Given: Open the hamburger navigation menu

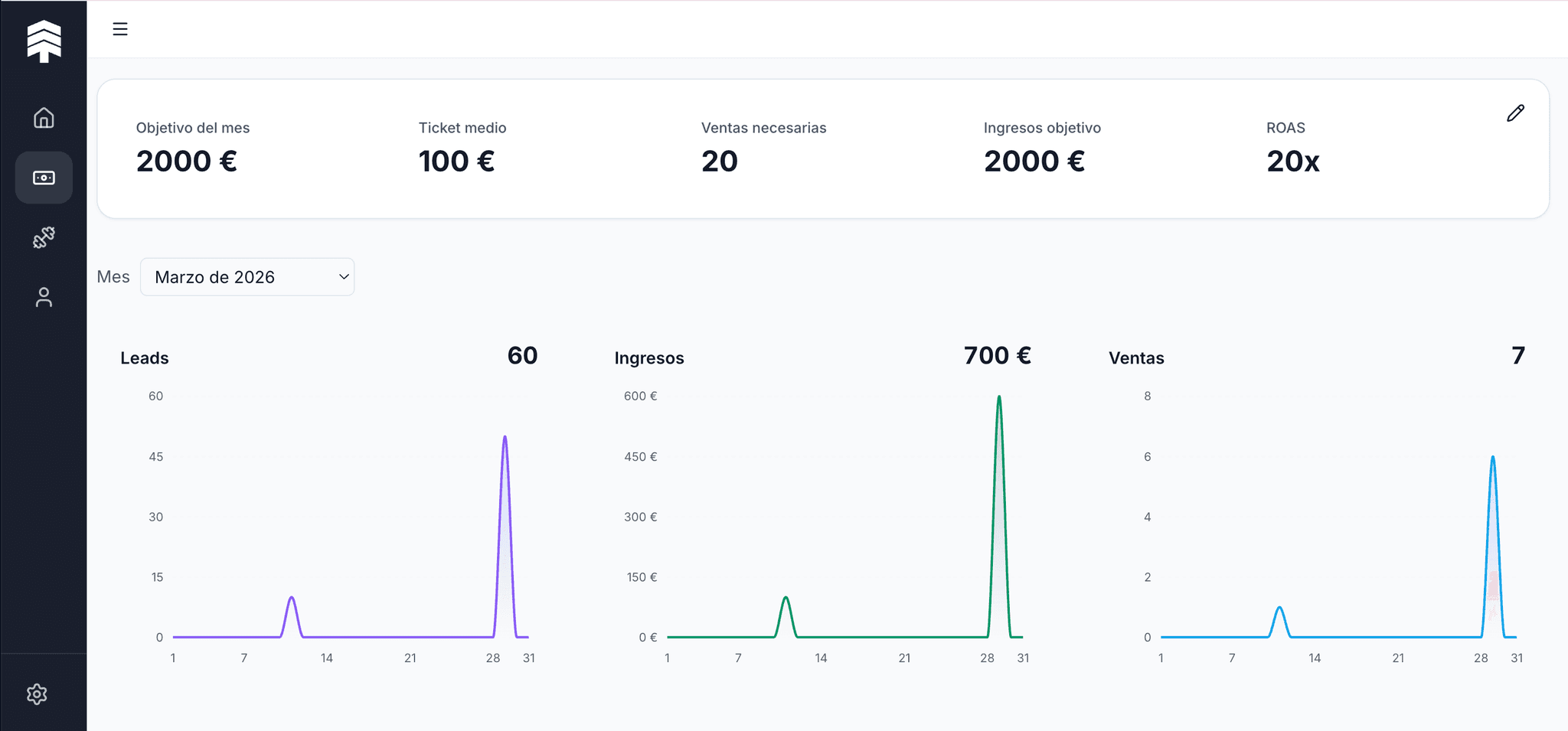Looking at the screenshot, I should click(x=120, y=28).
